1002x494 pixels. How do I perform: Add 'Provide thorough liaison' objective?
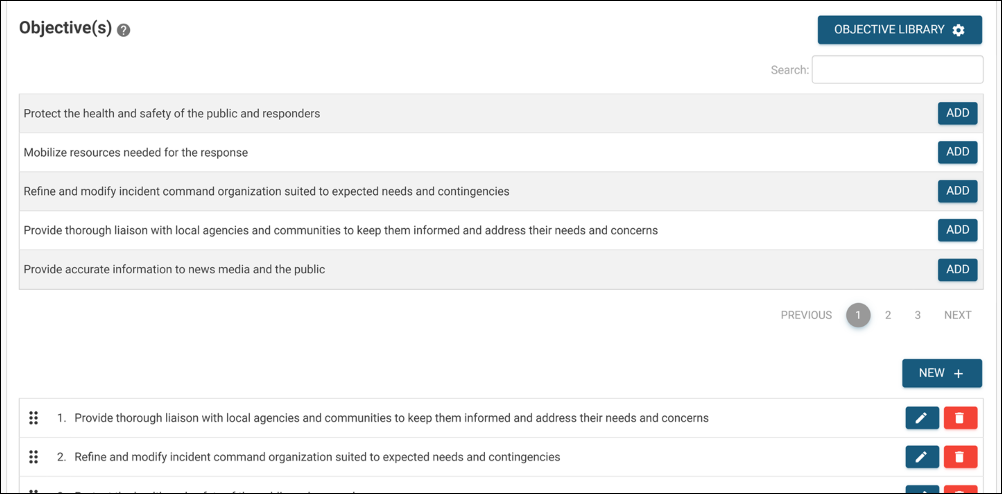point(957,230)
